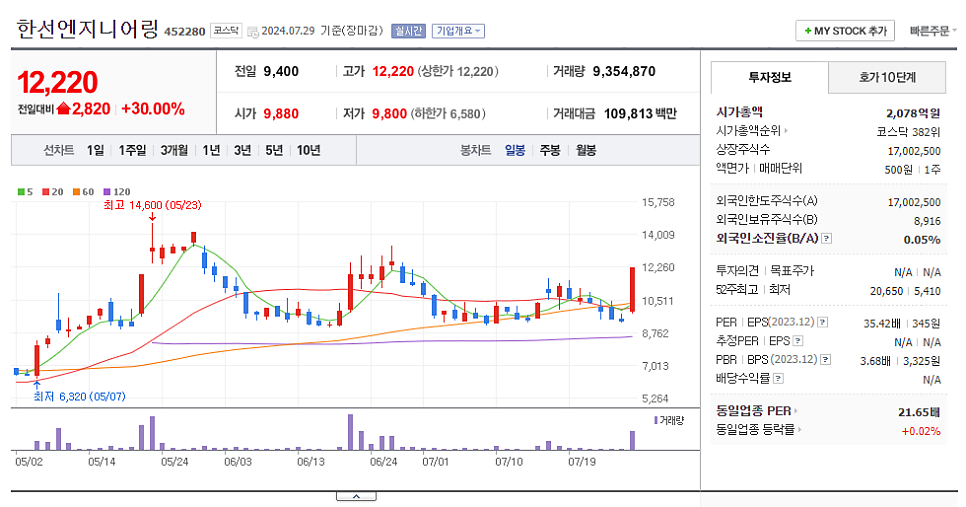Switch to the 호가10단계 tab
Viewport: 966px width, 507px height.
pos(887,78)
